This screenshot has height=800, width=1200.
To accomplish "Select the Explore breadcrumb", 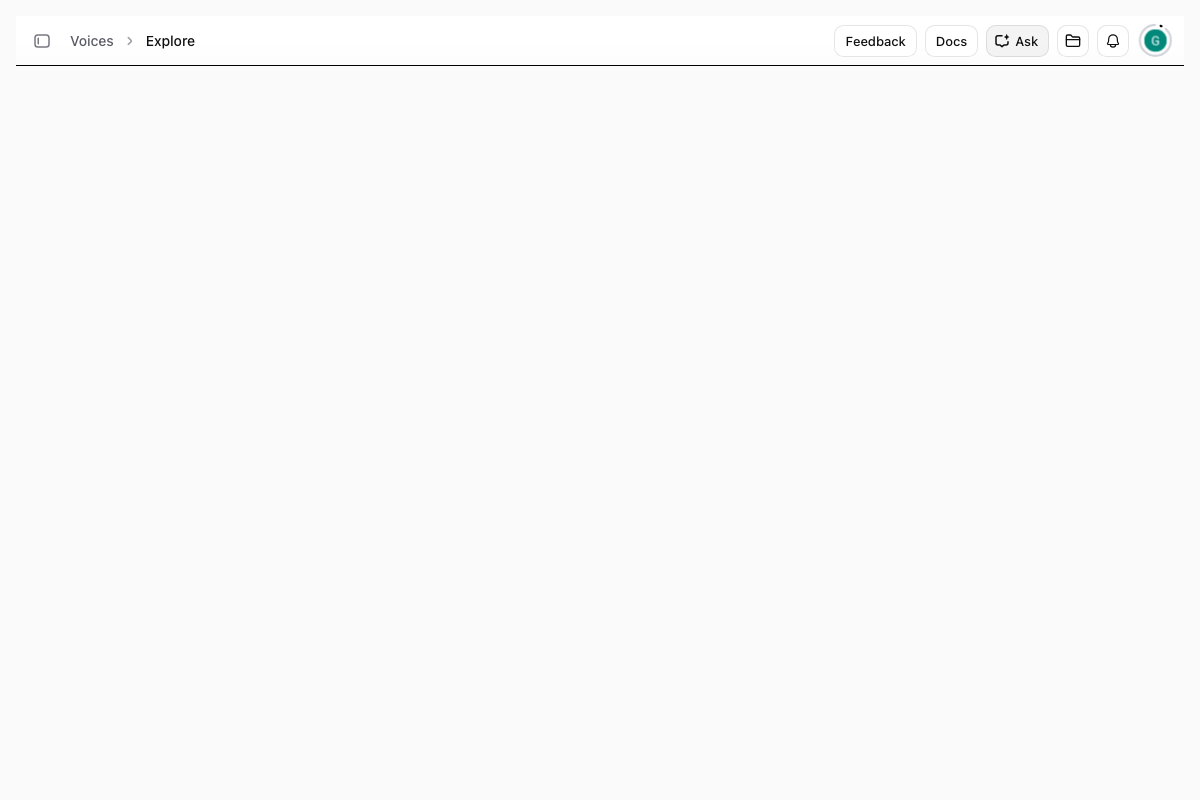I will (170, 41).
